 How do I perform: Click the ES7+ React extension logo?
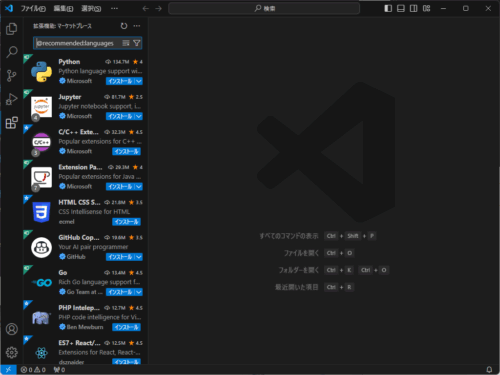(x=41, y=353)
